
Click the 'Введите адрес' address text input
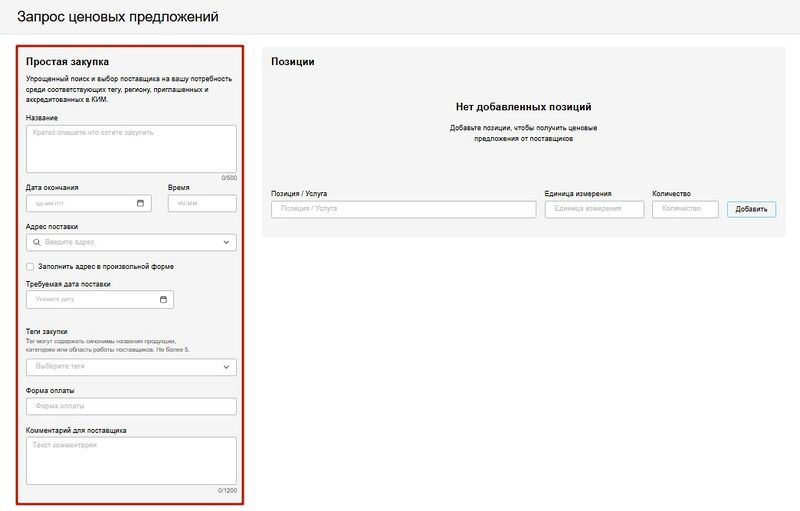click(130, 242)
